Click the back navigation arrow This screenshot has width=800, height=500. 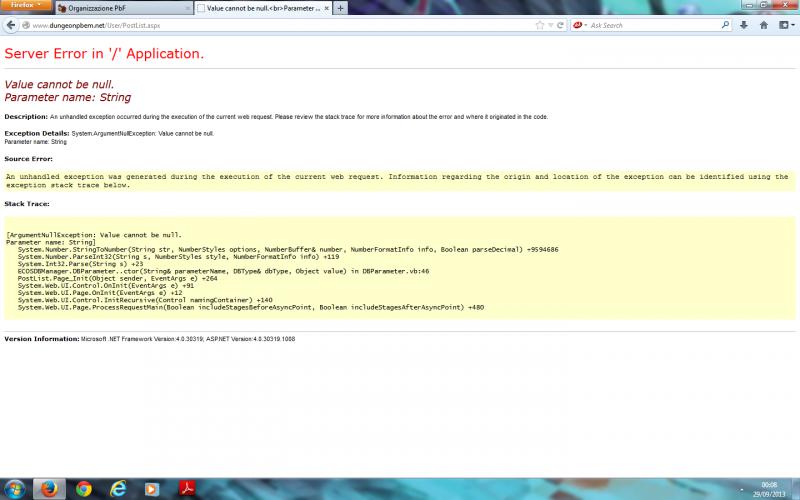point(12,25)
